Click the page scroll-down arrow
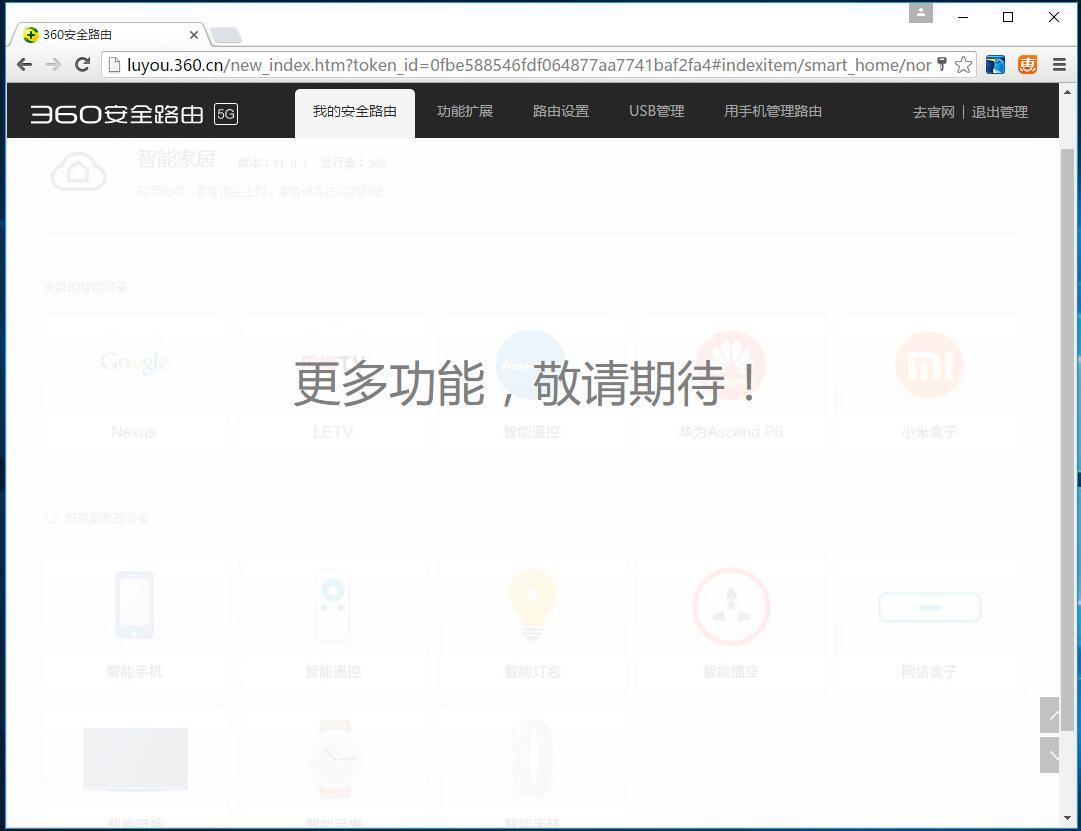The width and height of the screenshot is (1081, 831). [x=1051, y=755]
